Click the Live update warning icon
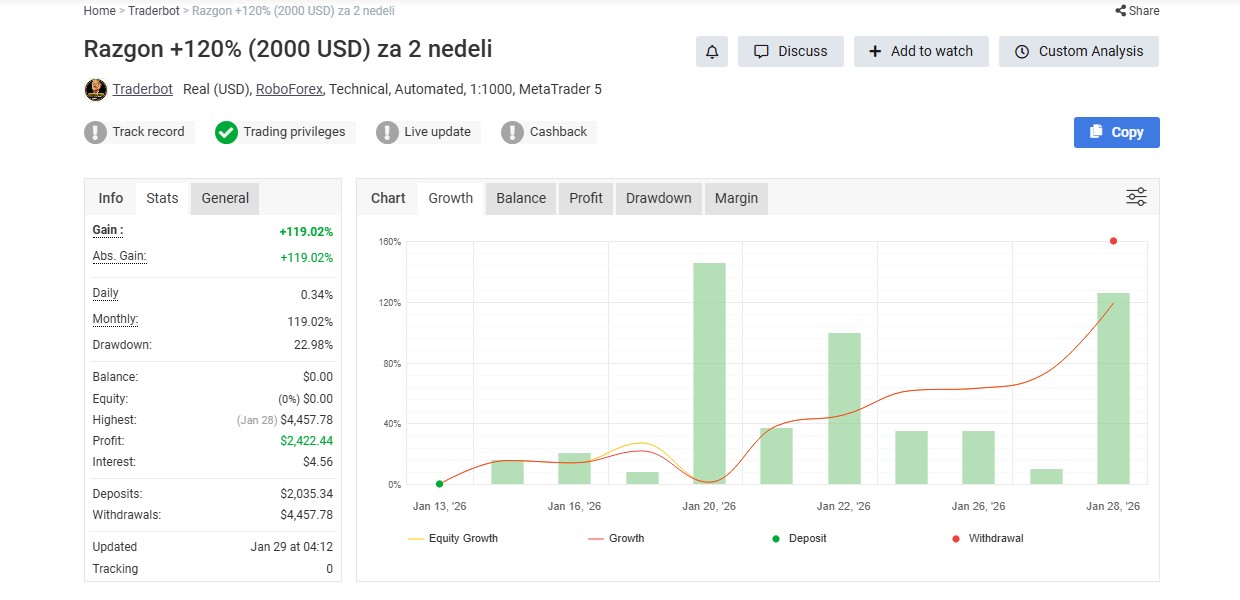The image size is (1240, 600). pos(387,132)
